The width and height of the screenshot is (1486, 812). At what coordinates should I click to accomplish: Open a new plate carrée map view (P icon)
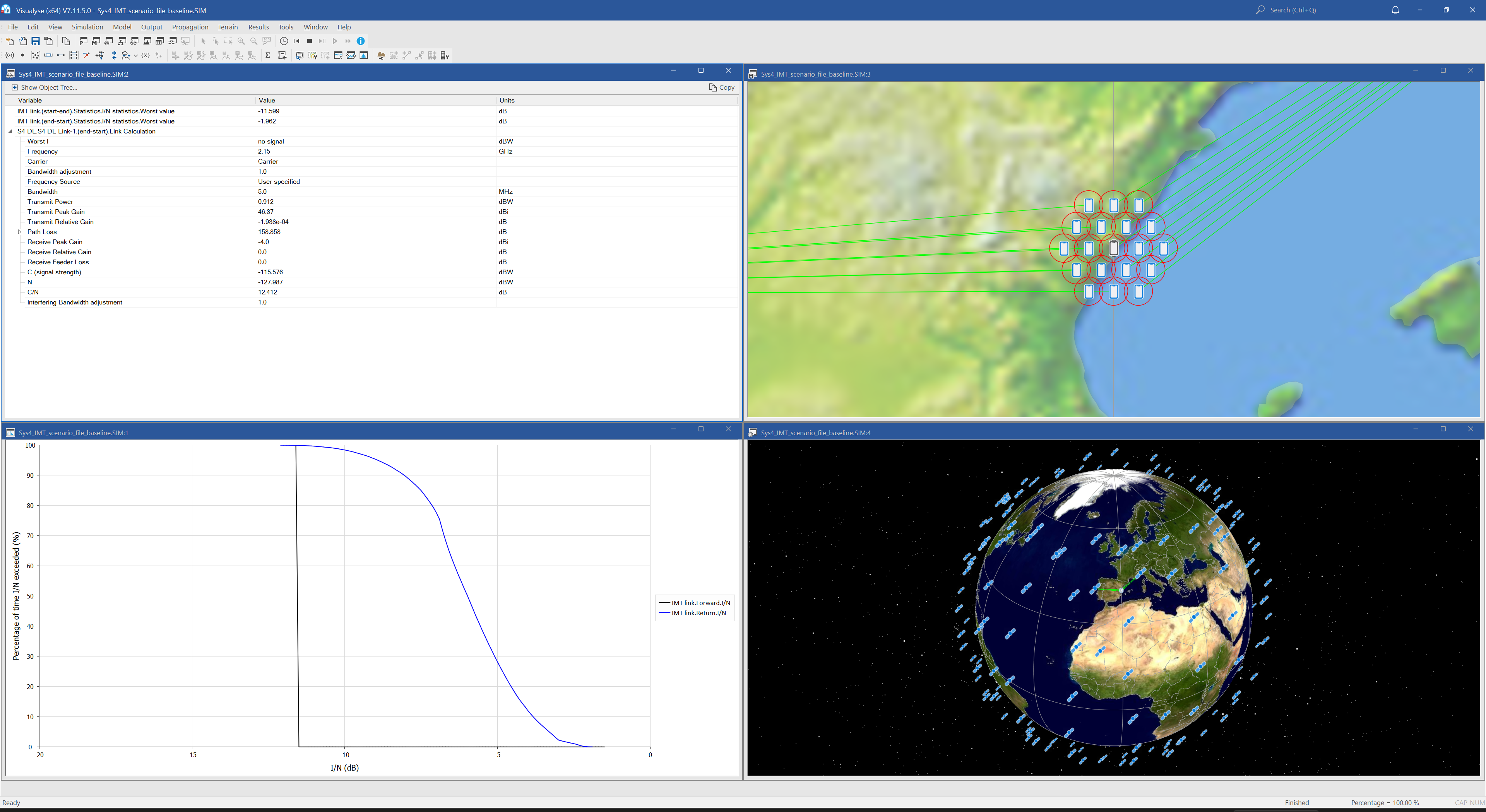(84, 41)
